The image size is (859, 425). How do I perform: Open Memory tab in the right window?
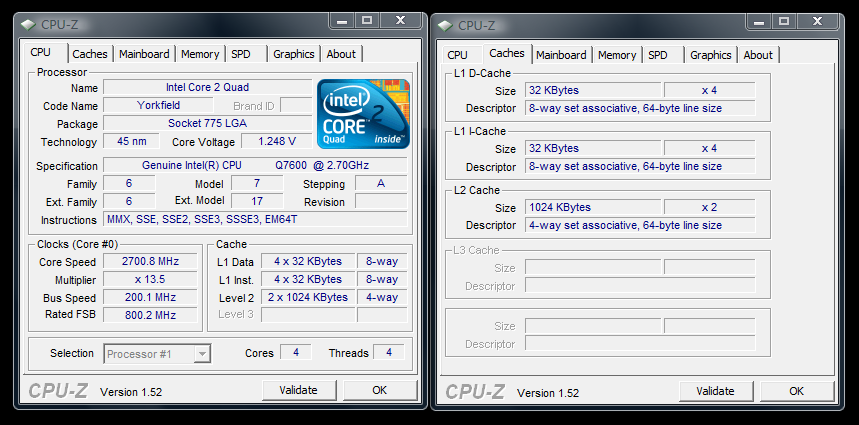[x=617, y=55]
